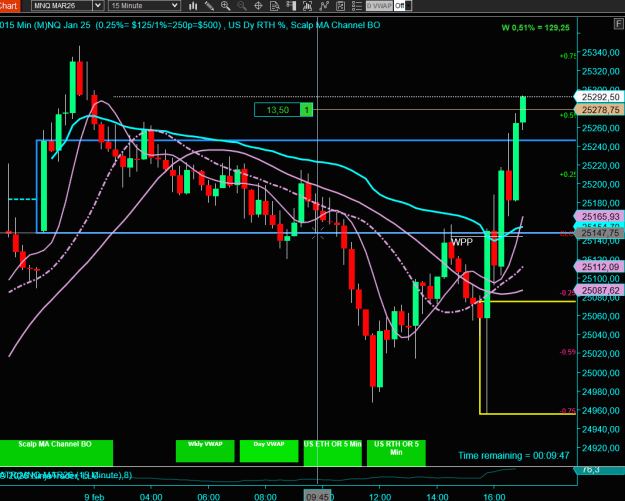Click the 13,50 position P&L marker
Screen dimensions: 625x501
tap(277, 110)
